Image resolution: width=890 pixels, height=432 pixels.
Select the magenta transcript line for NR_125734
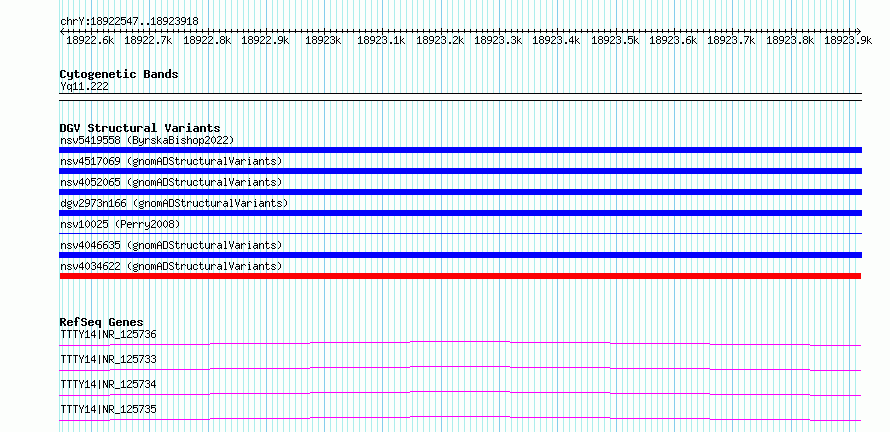click(460, 393)
